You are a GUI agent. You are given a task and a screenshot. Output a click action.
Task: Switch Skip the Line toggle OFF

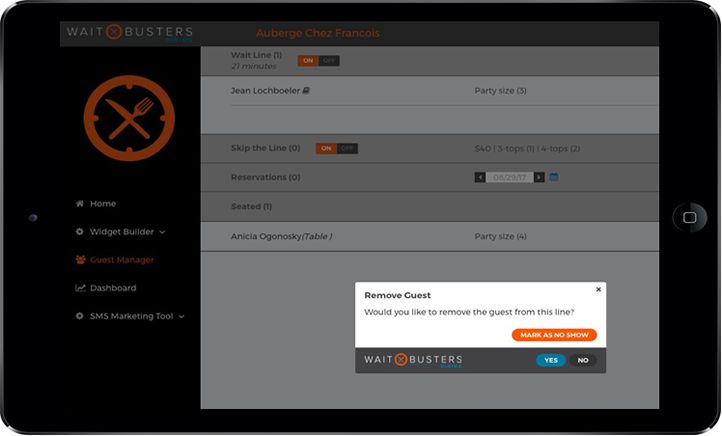point(347,148)
